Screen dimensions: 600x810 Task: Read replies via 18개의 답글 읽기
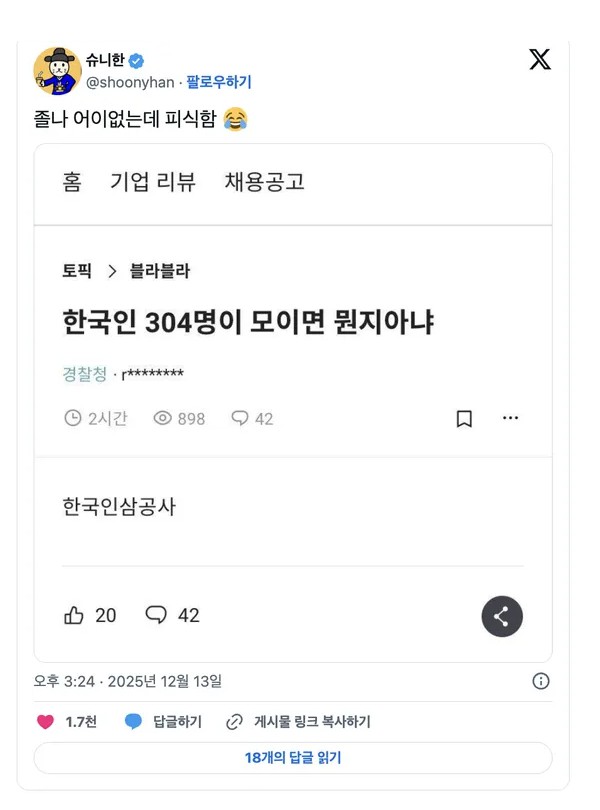[292, 758]
